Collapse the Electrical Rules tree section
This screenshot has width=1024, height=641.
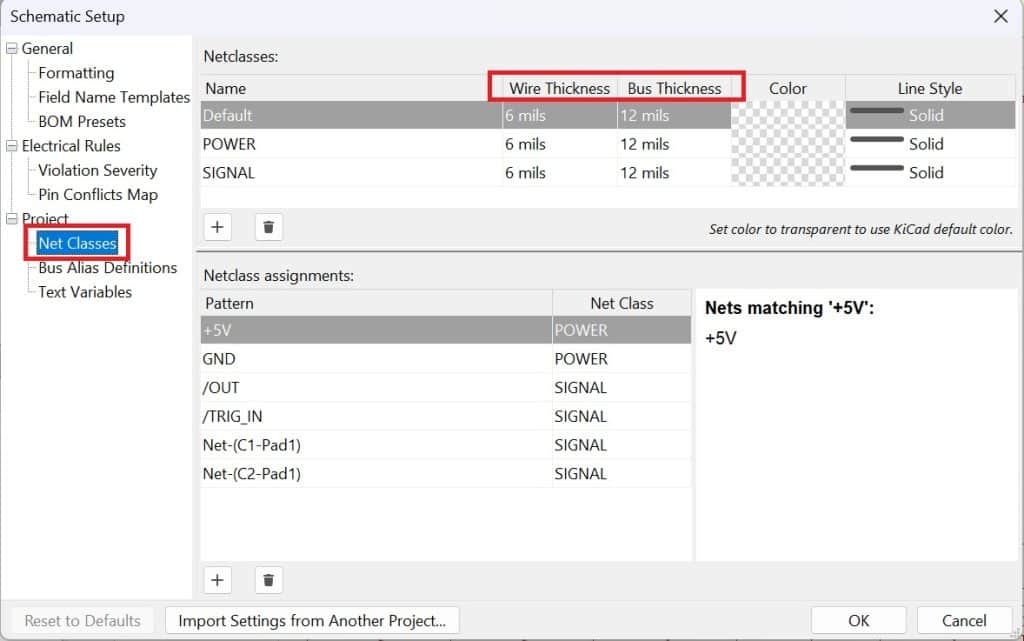tap(12, 146)
